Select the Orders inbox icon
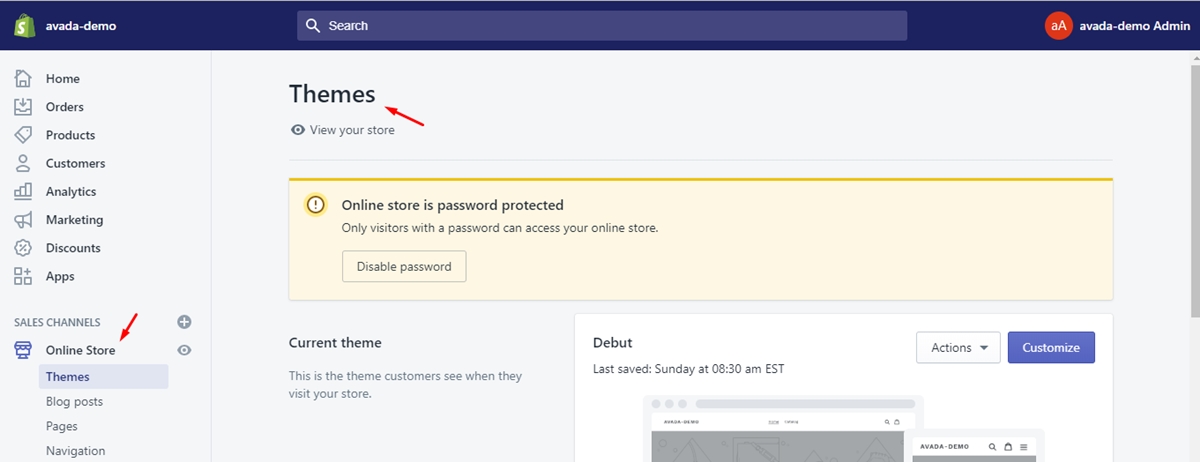1200x462 pixels. click(23, 107)
